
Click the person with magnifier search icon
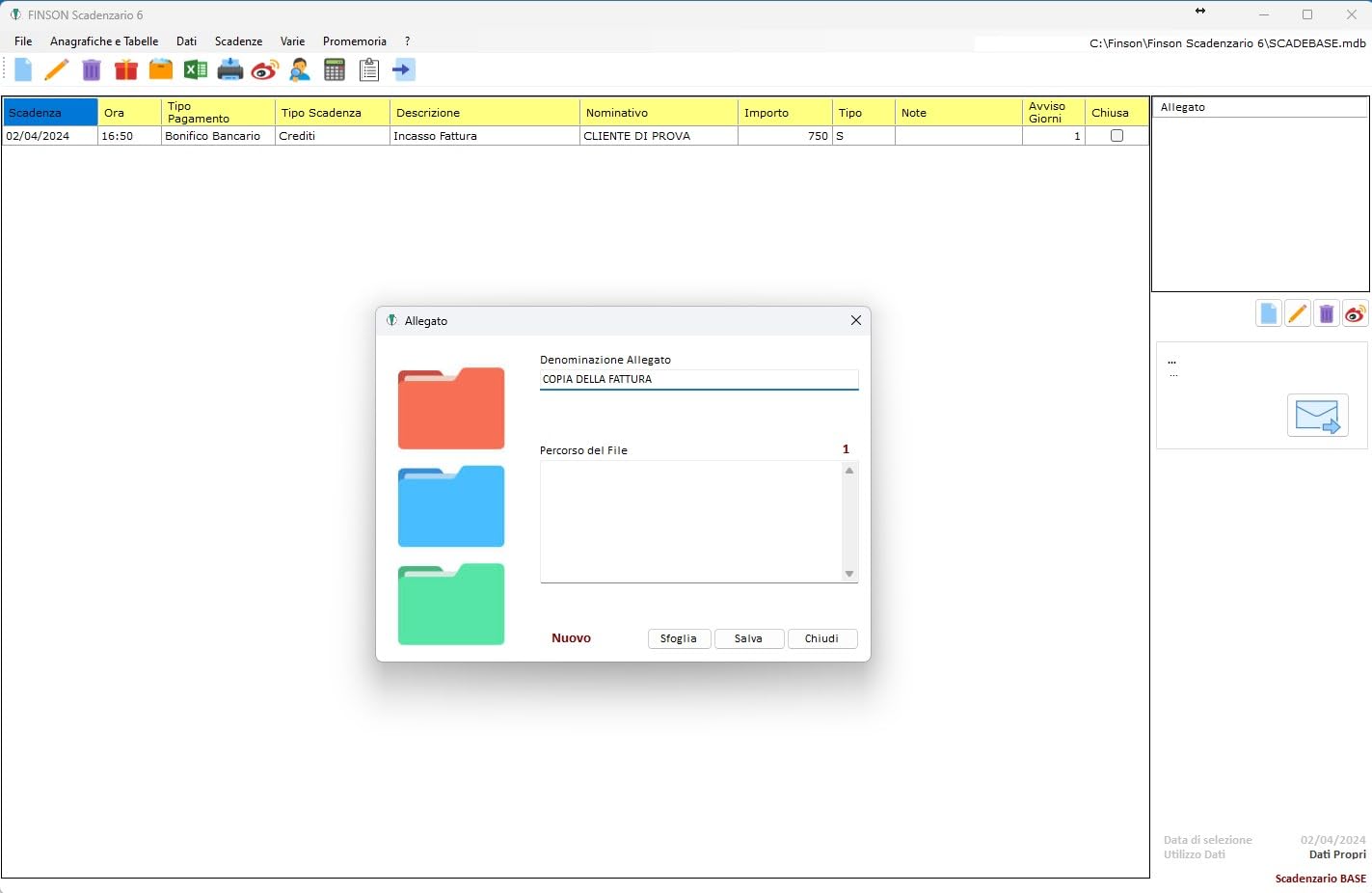click(300, 69)
